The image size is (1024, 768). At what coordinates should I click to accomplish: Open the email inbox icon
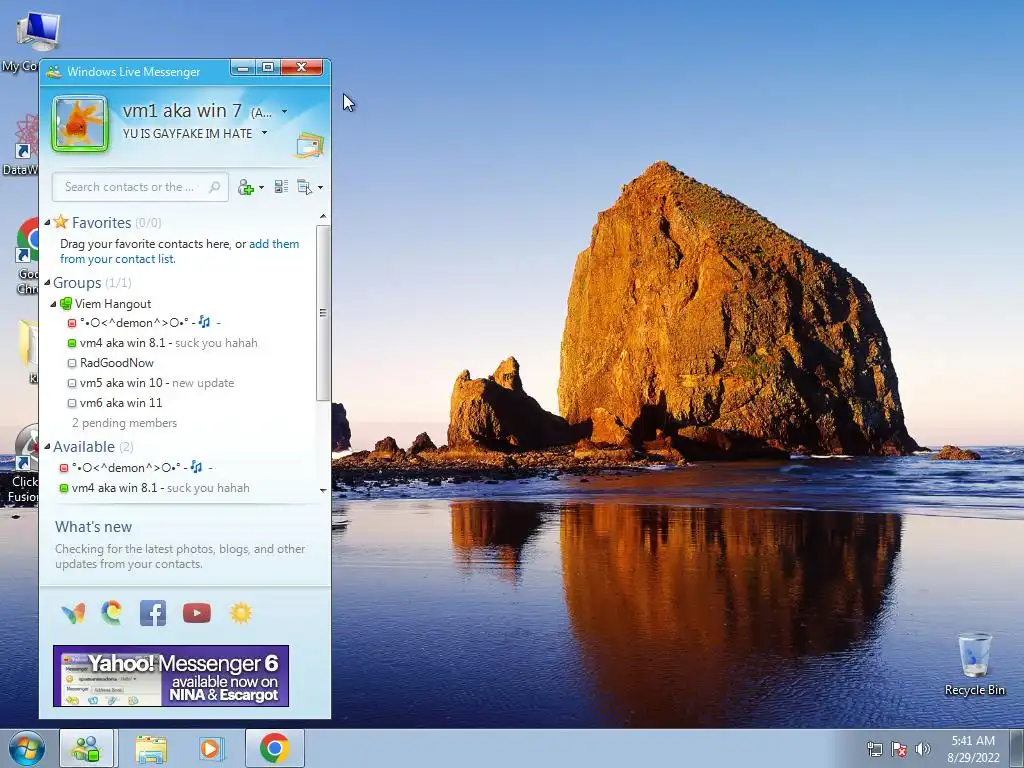pyautogui.click(x=310, y=145)
